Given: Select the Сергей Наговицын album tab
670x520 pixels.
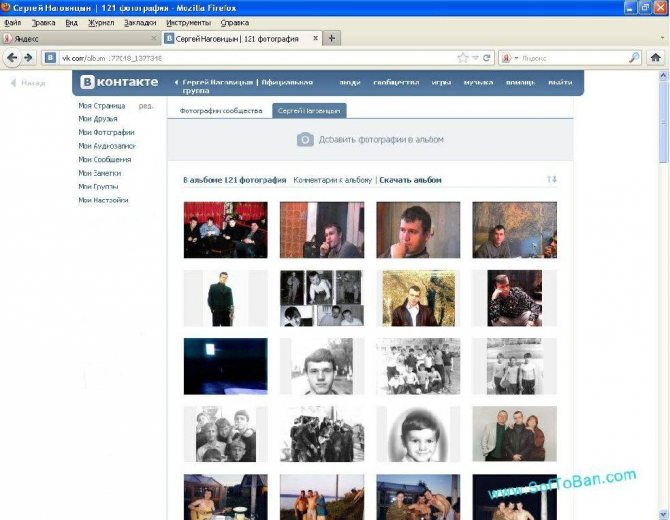Looking at the screenshot, I should (309, 111).
